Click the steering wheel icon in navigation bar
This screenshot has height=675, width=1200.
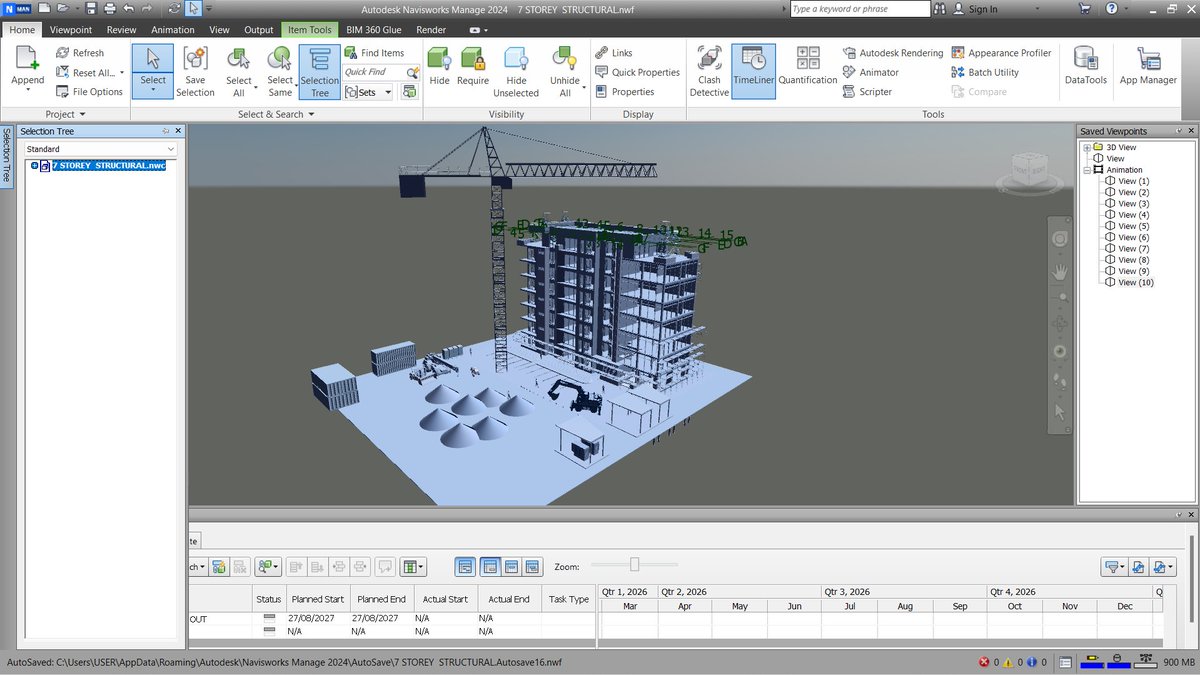1060,238
